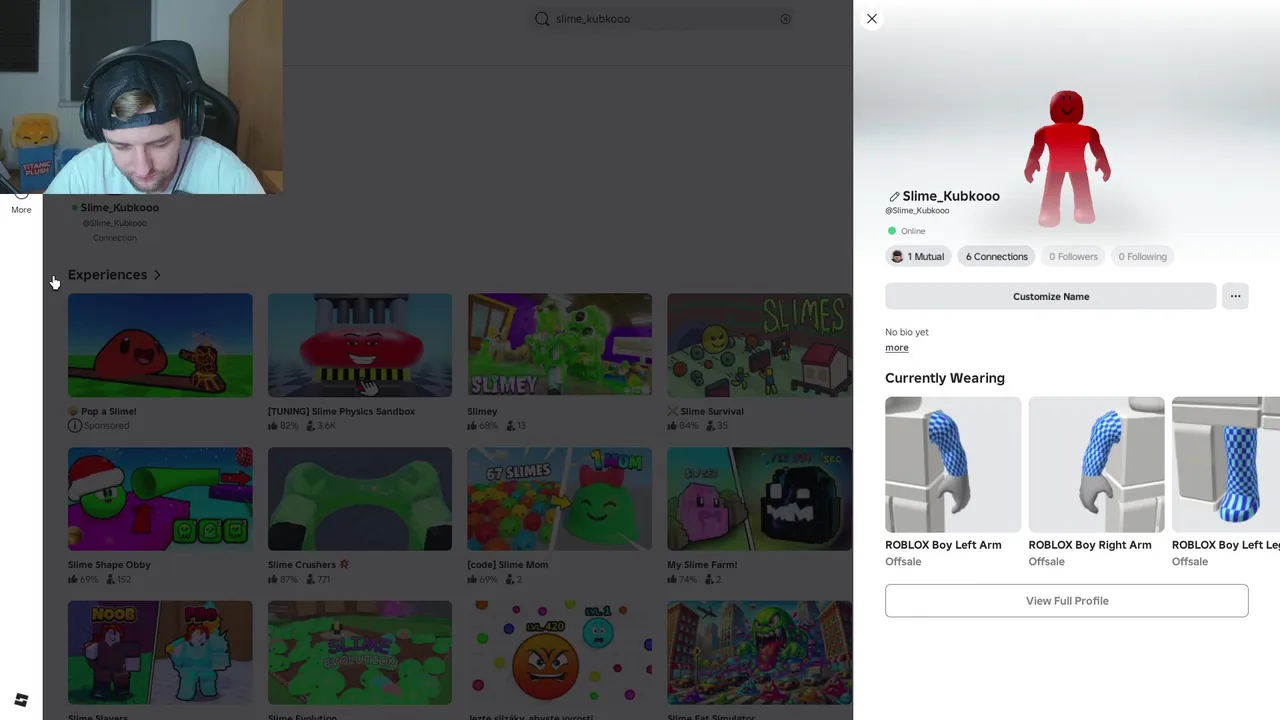
Task: Open the 1 Mutual list
Action: 917,257
